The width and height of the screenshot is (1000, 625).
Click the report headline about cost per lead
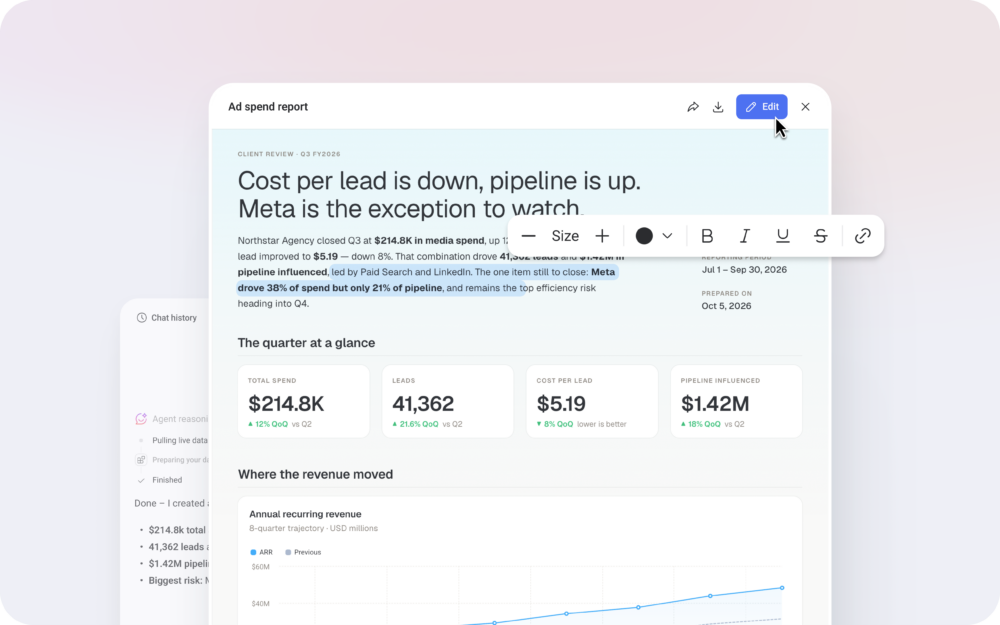click(x=439, y=195)
